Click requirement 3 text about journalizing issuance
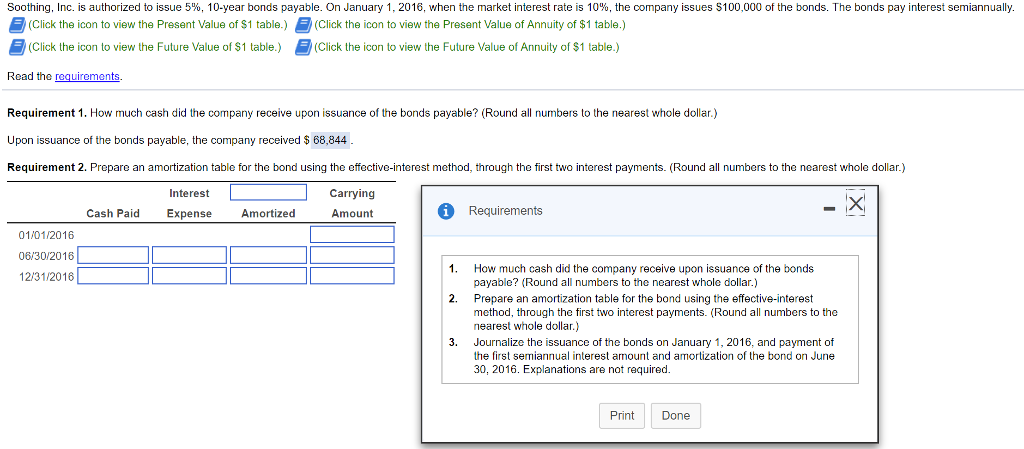This screenshot has width=1024, height=449. [x=654, y=356]
